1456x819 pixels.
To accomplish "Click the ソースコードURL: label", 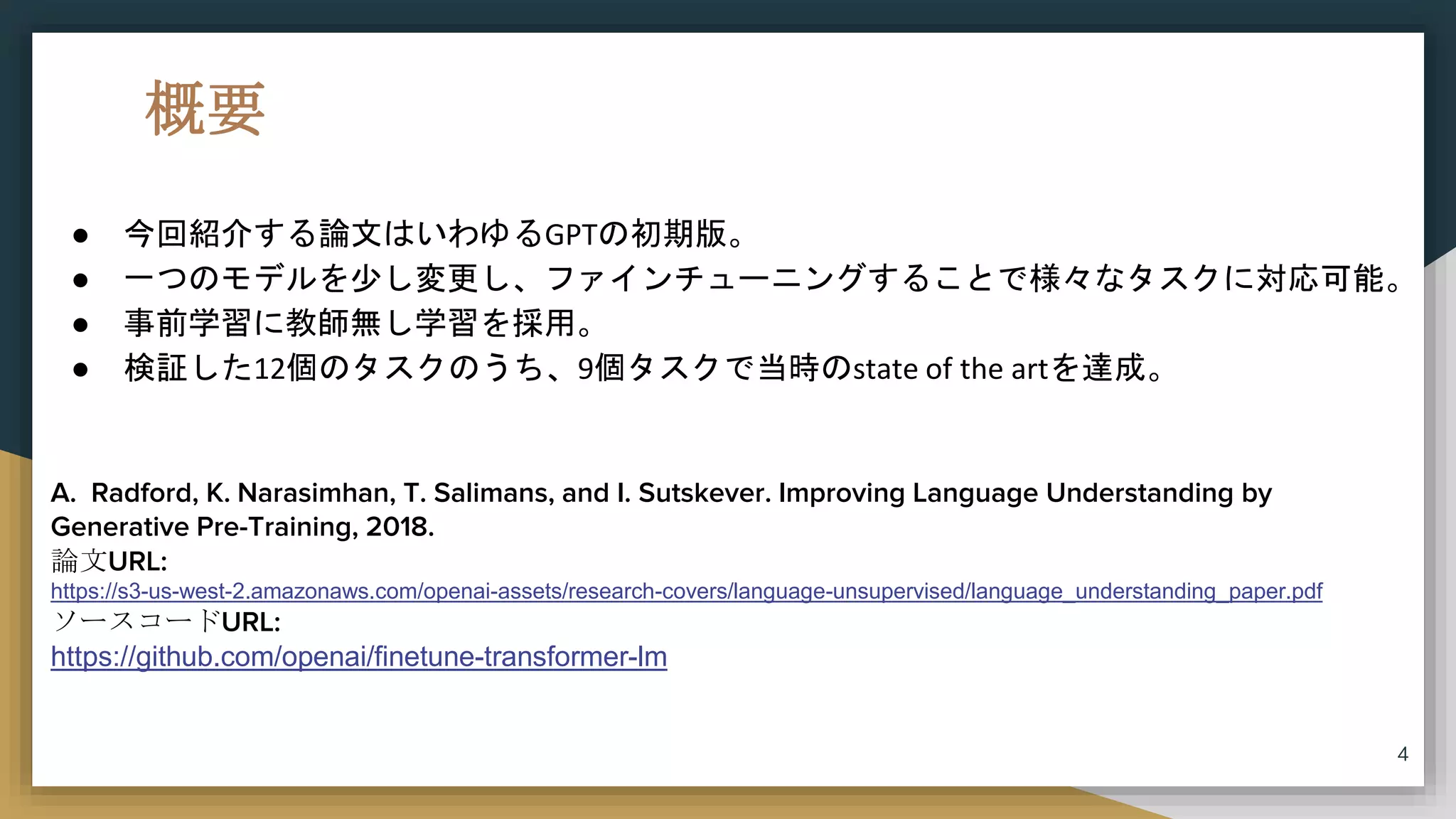I will (x=166, y=622).
